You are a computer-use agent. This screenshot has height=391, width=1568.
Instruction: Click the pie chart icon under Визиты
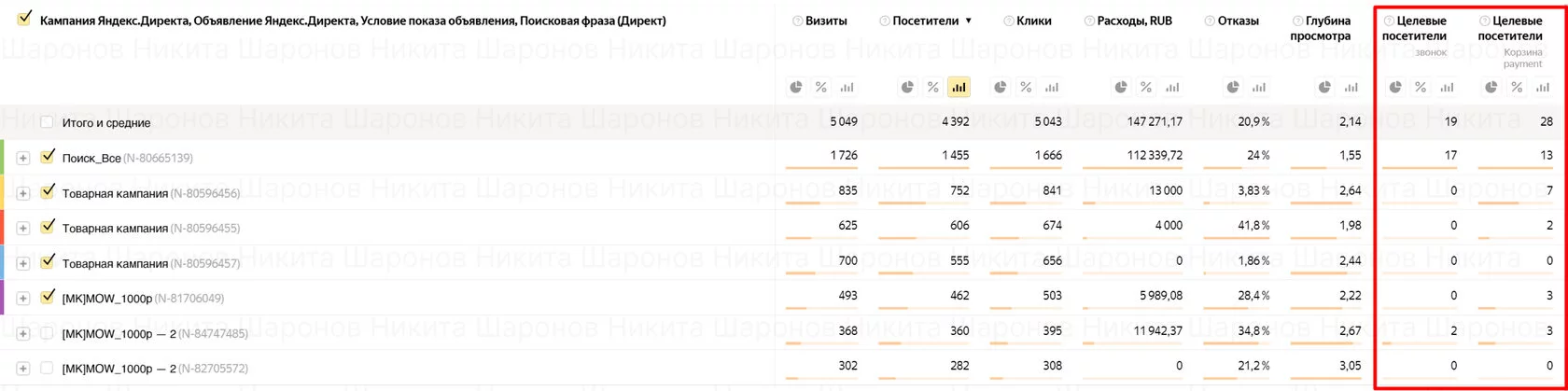tap(796, 87)
